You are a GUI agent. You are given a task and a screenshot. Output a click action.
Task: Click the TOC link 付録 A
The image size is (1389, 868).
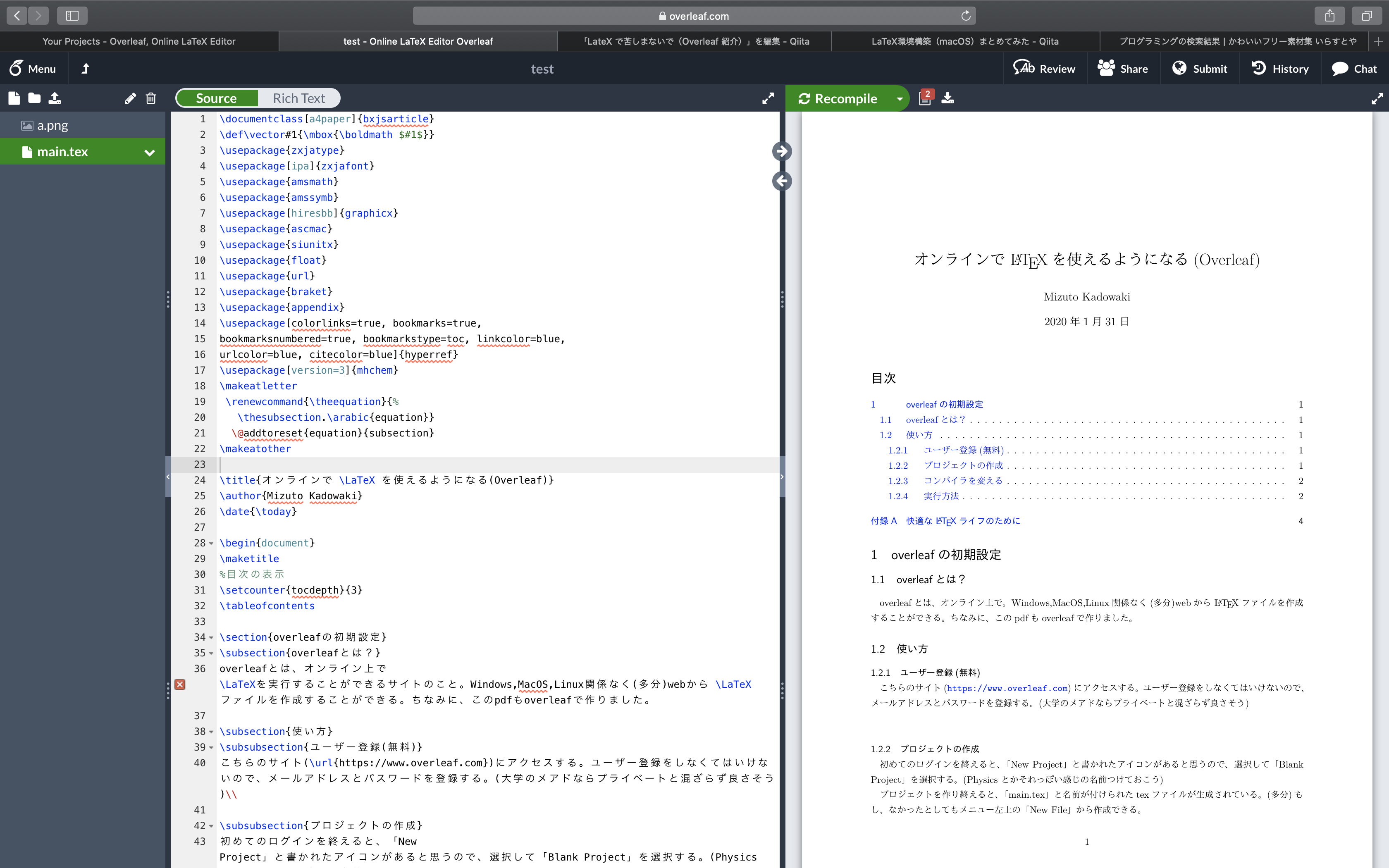tap(945, 521)
